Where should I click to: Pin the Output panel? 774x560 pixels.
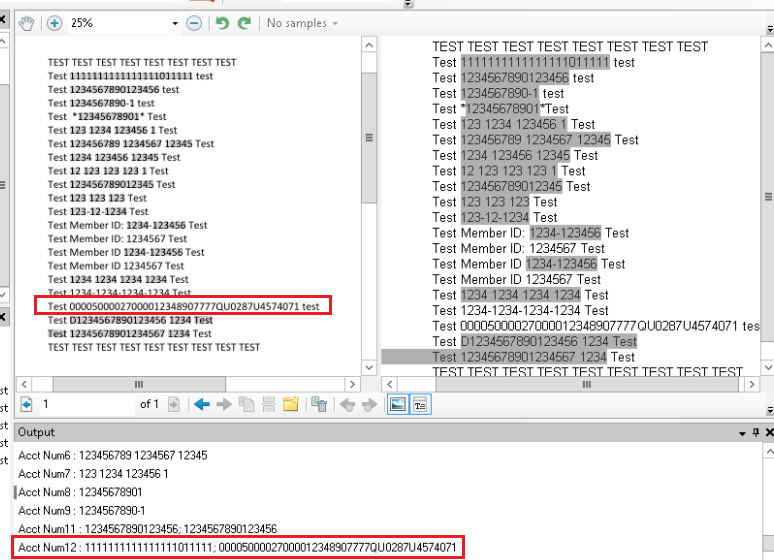756,433
